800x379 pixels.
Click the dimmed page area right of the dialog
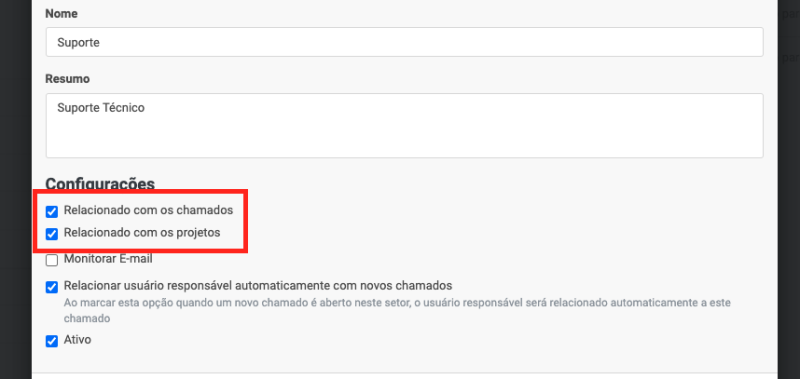[789, 189]
